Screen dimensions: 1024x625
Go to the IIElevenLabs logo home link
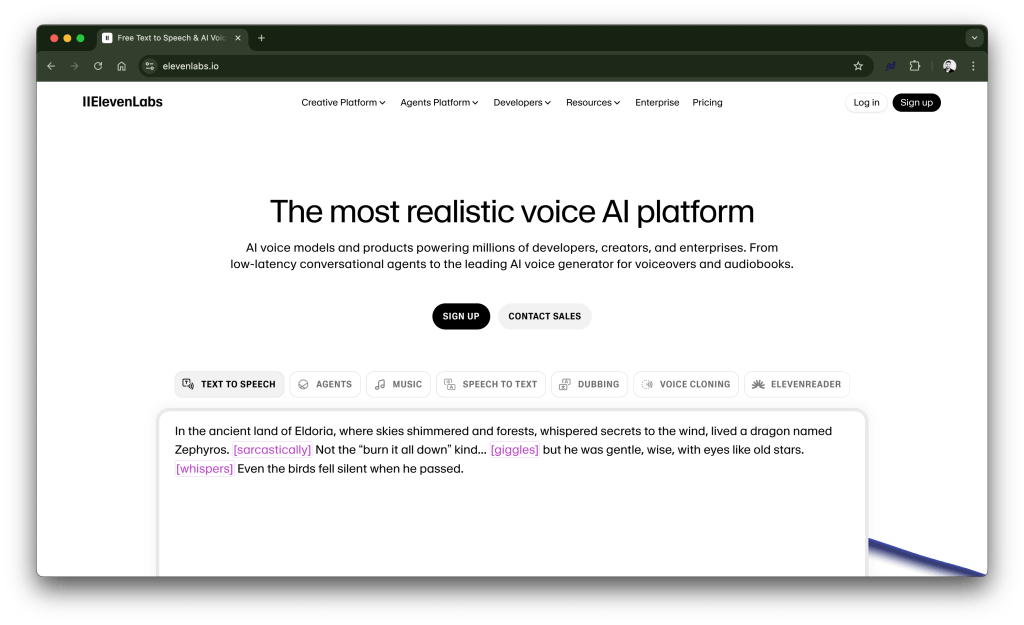(122, 102)
